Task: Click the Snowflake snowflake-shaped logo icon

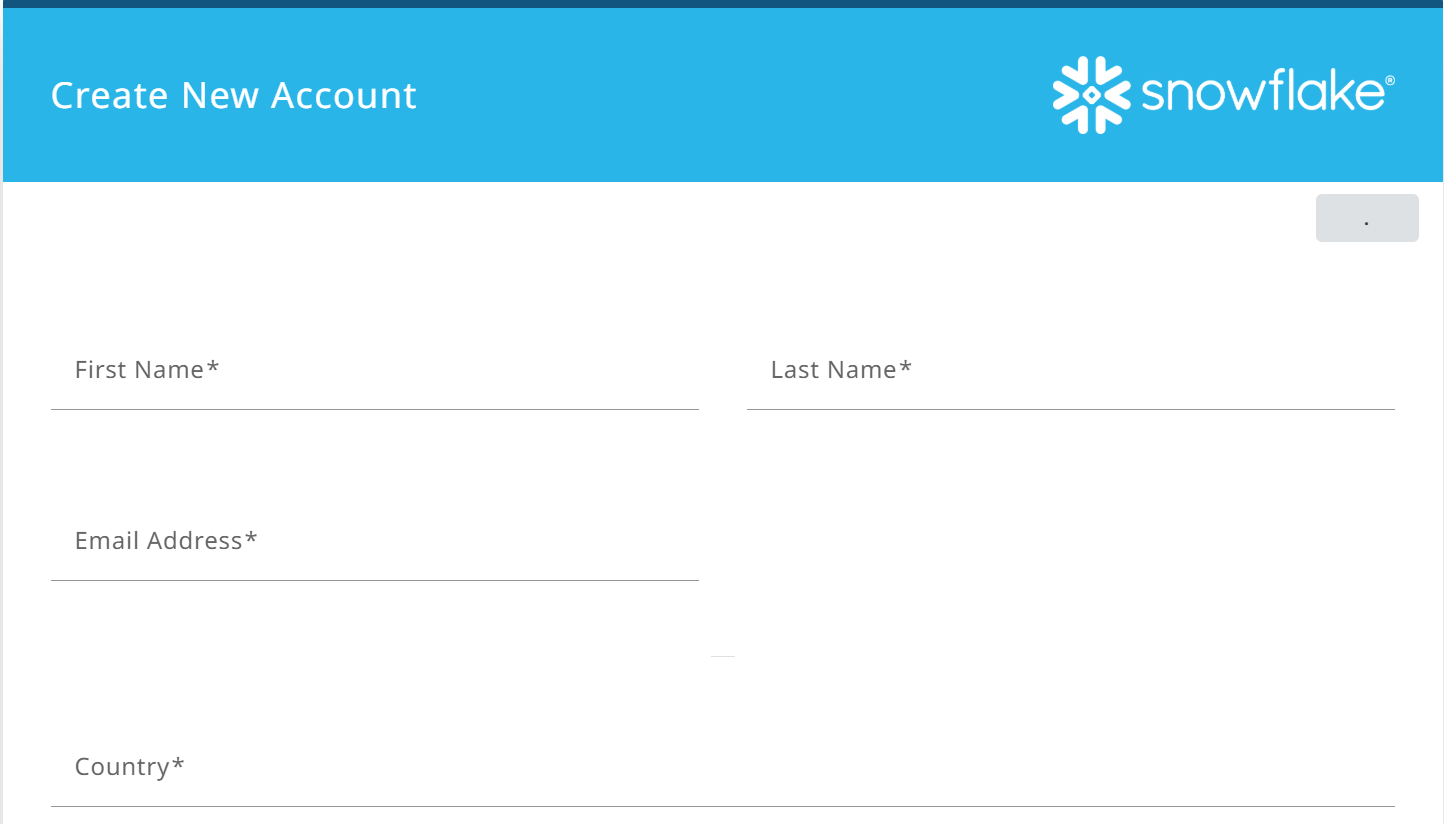Action: click(x=1092, y=95)
